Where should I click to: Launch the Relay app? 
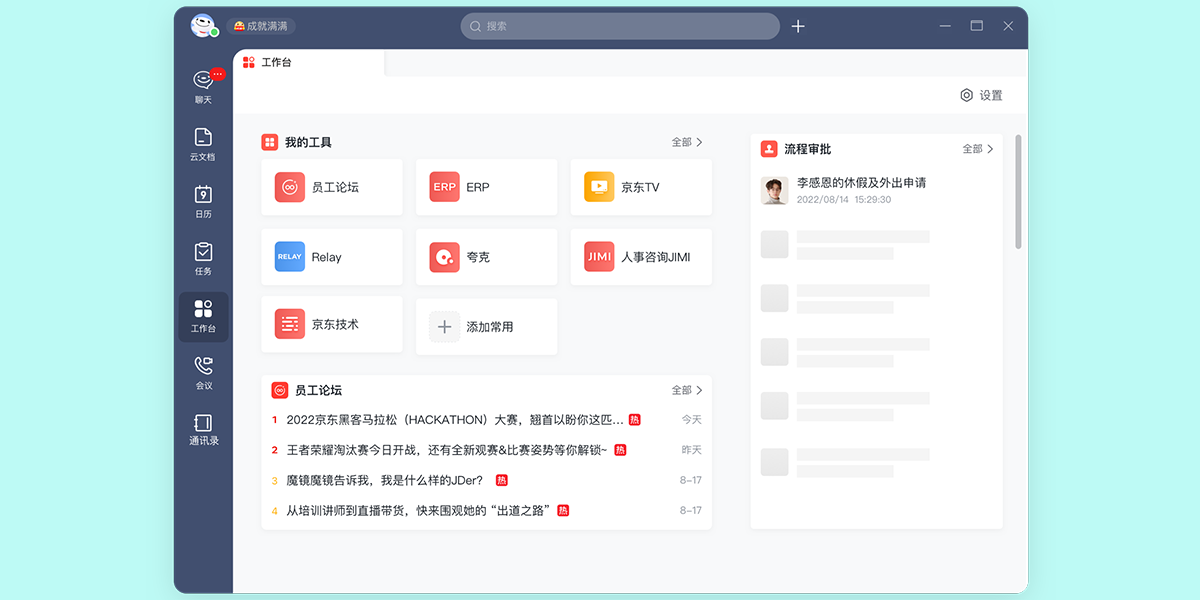331,257
